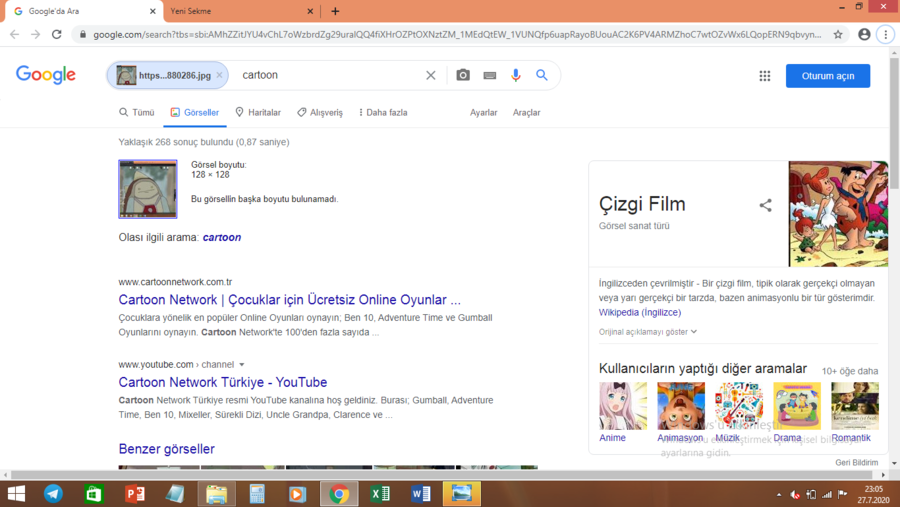Screen dimensions: 900x507
Task: Expand Orijinal açıklamayı göster
Action: coord(647,332)
